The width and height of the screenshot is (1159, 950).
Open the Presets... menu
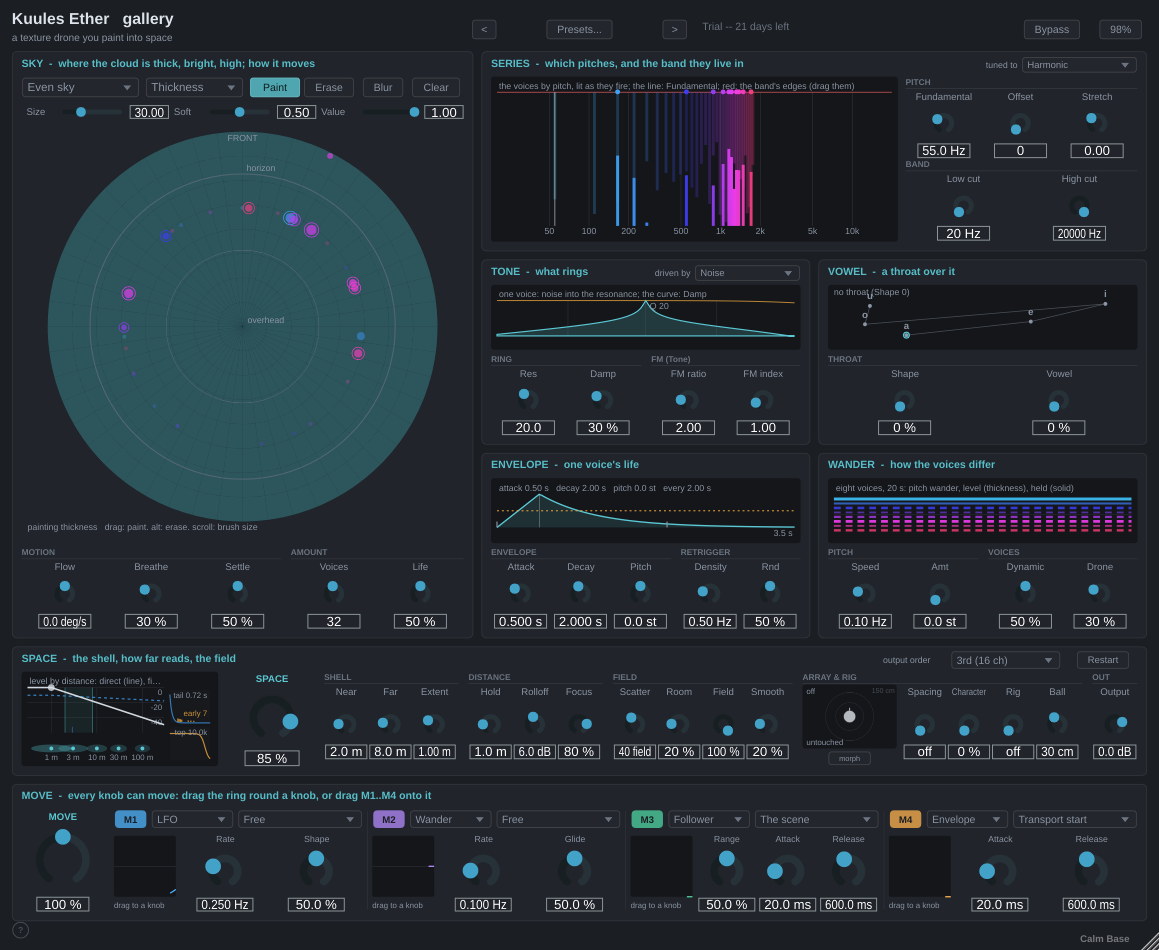coord(580,30)
